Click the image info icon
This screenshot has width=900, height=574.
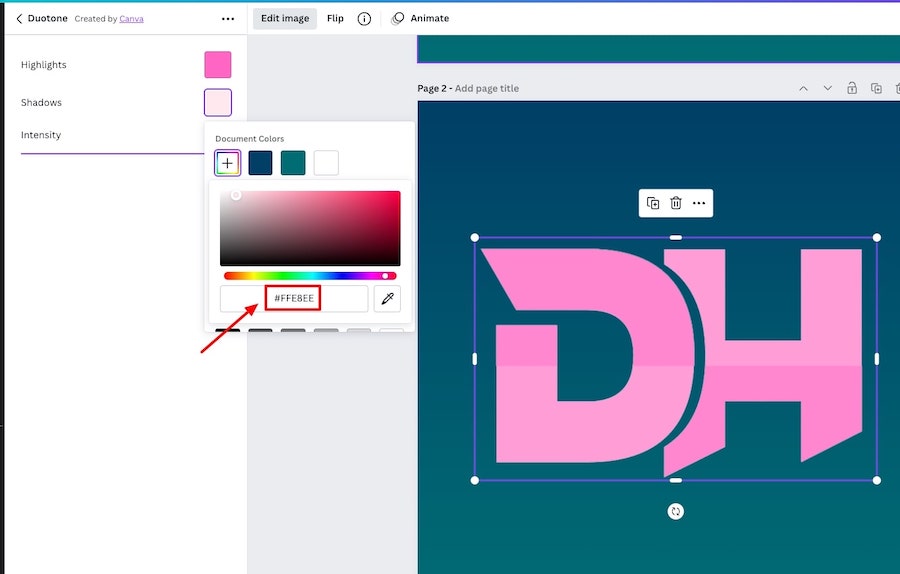pos(364,18)
